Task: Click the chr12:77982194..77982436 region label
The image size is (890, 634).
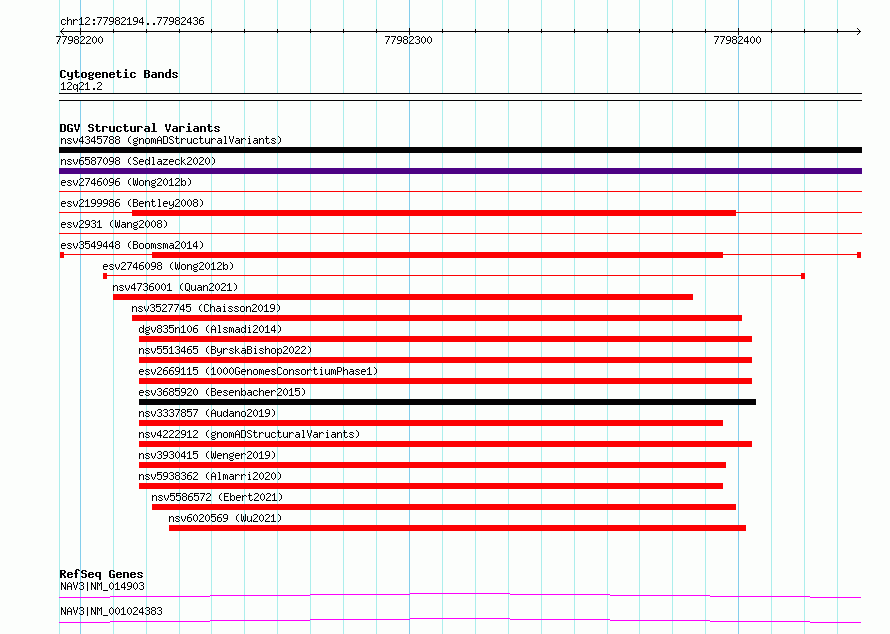Action: (x=132, y=21)
